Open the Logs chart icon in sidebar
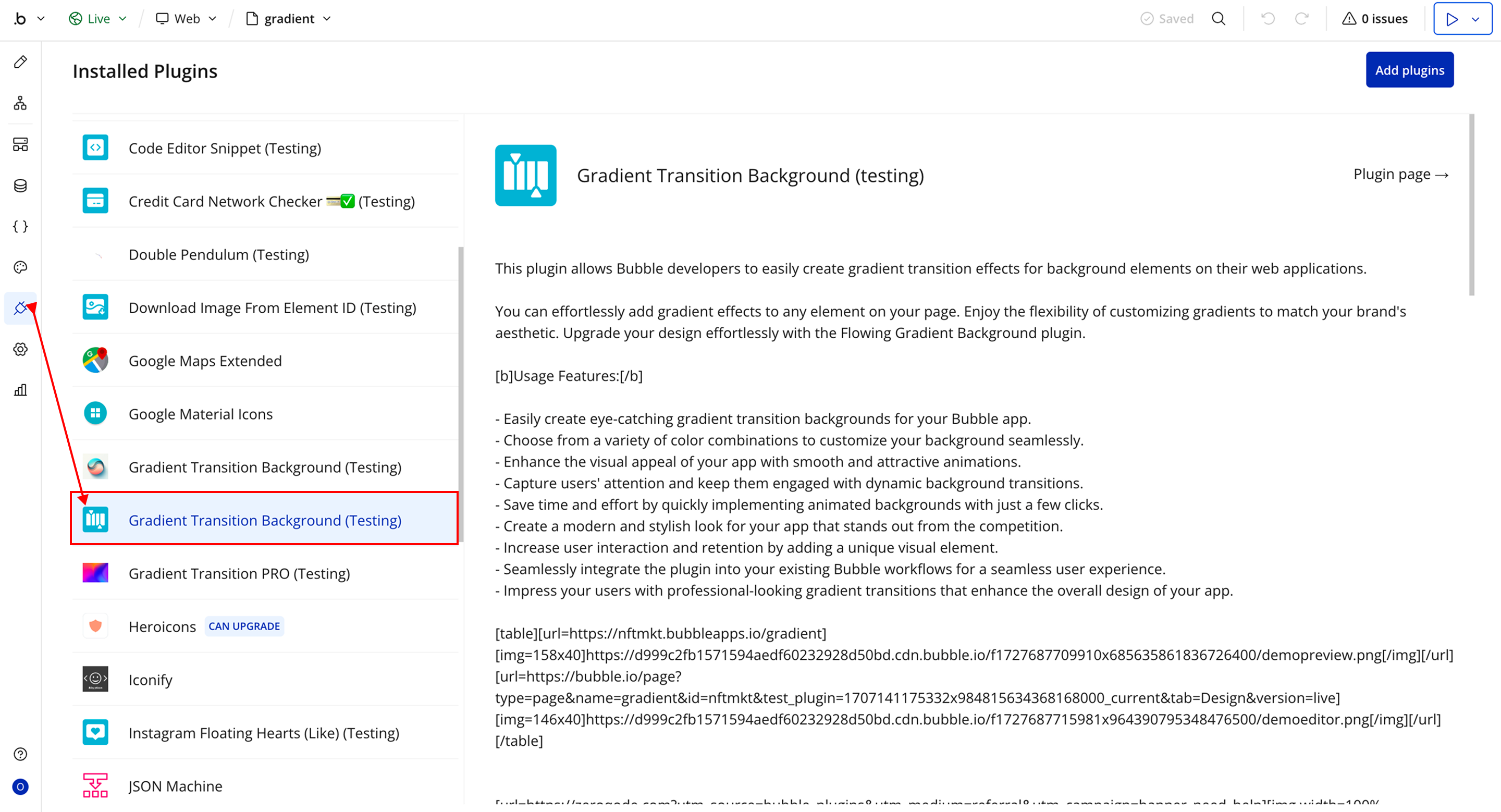 [x=20, y=390]
